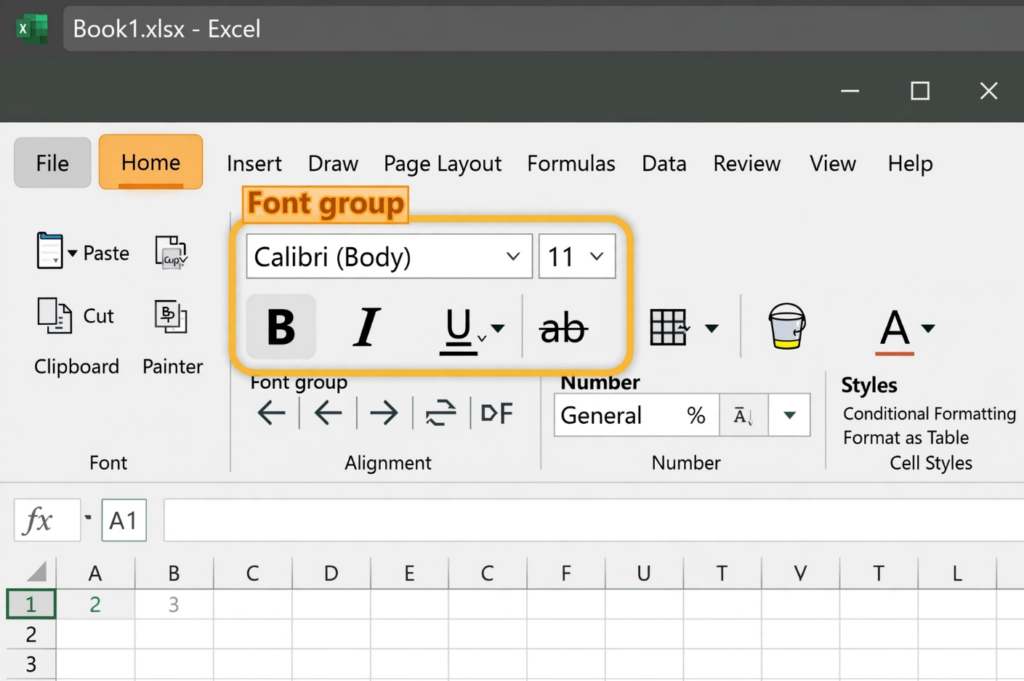Screen dimensions: 1024x681
Task: Toggle Strikethrough ab button
Action: 564,328
